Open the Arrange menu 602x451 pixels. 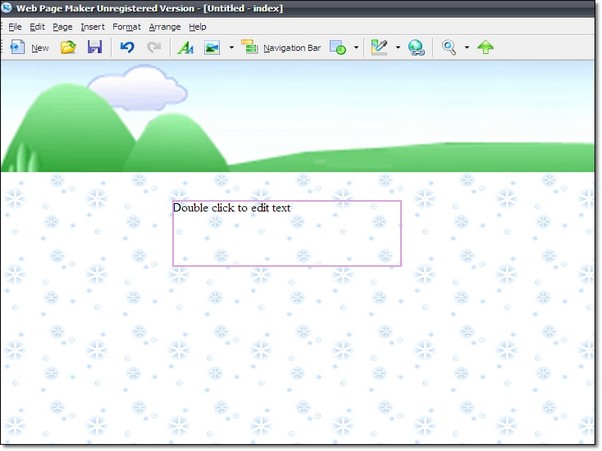coord(165,26)
